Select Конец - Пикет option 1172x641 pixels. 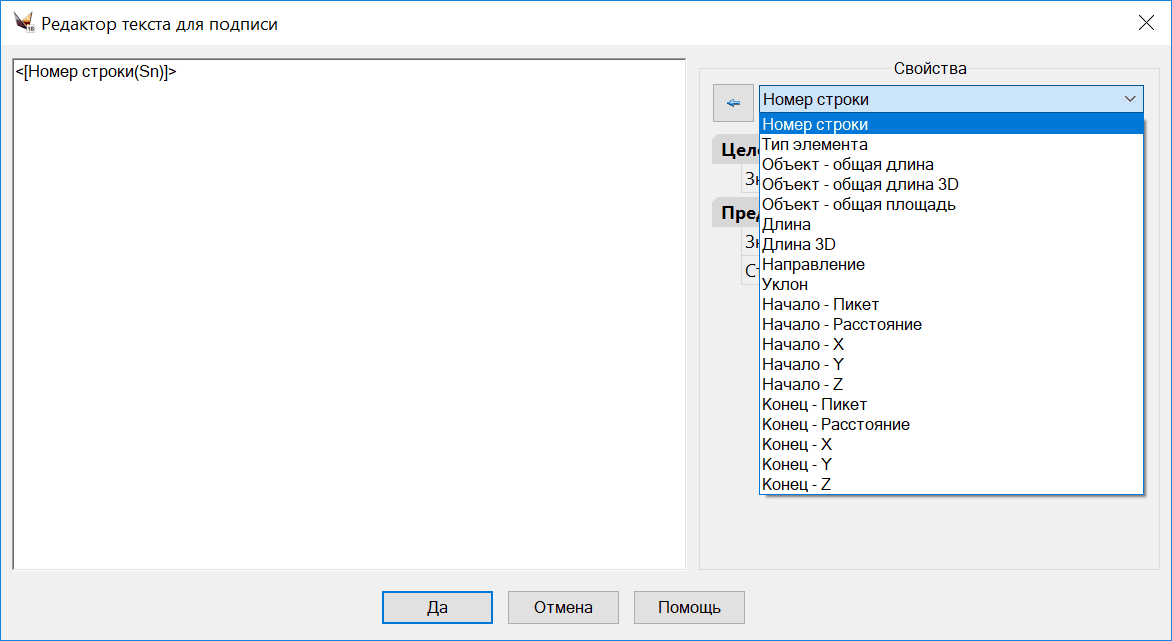click(x=814, y=405)
